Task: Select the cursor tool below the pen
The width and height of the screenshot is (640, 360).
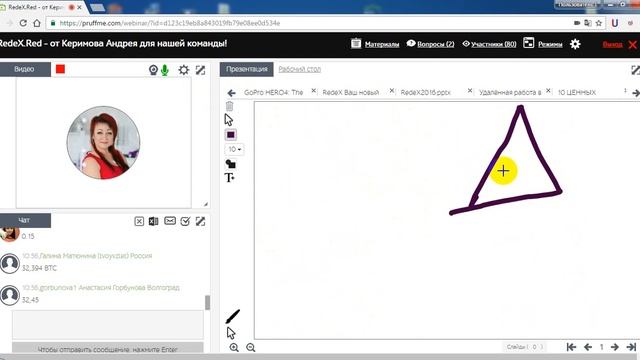Action: (x=231, y=333)
